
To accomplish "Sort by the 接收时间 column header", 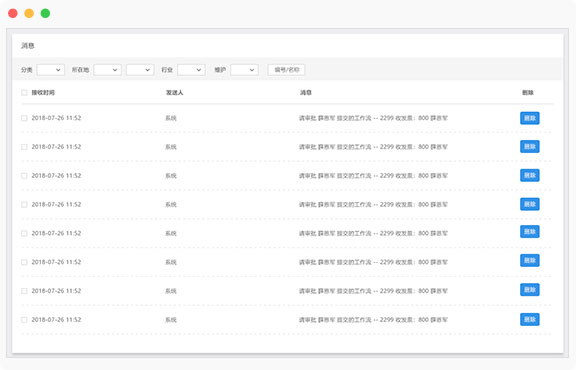I will pos(43,93).
